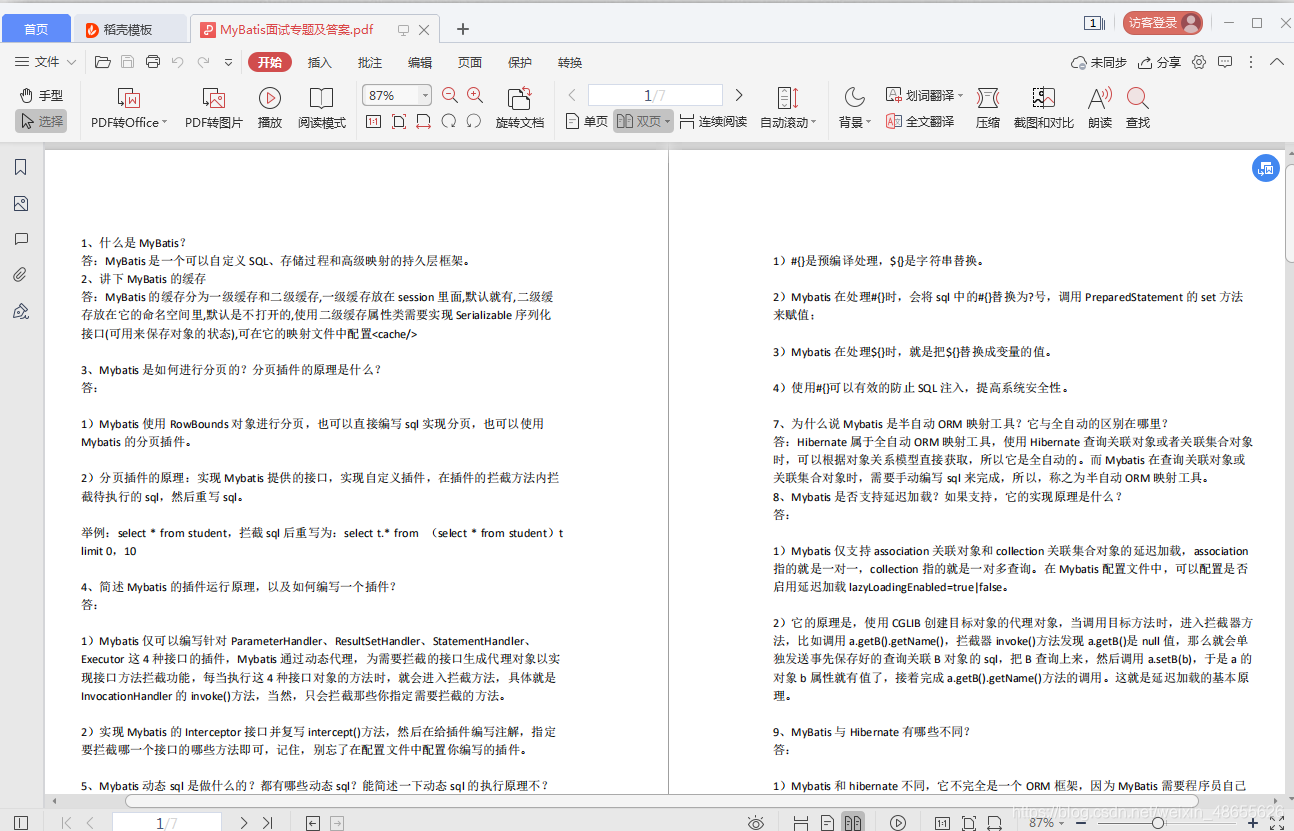Image resolution: width=1294 pixels, height=831 pixels.
Task: Zoom in with plus magnifier
Action: tap(475, 95)
